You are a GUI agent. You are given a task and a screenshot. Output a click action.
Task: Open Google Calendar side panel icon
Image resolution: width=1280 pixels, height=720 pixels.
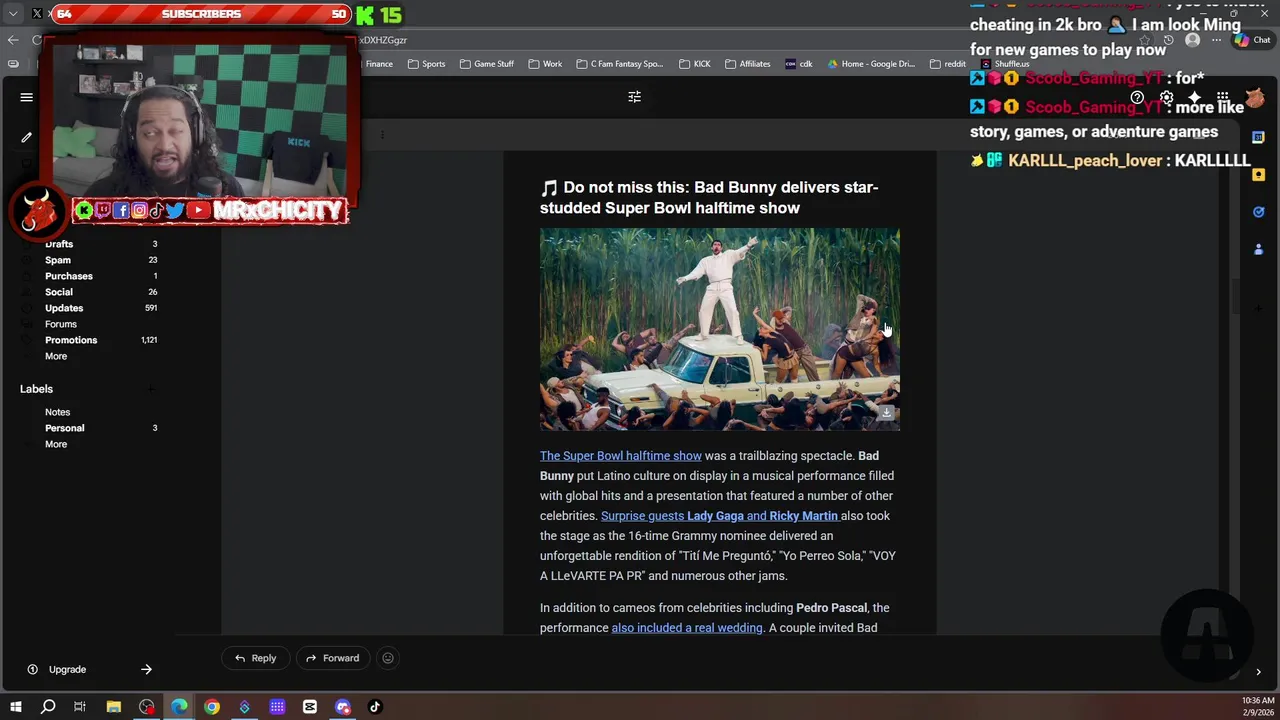click(1259, 137)
